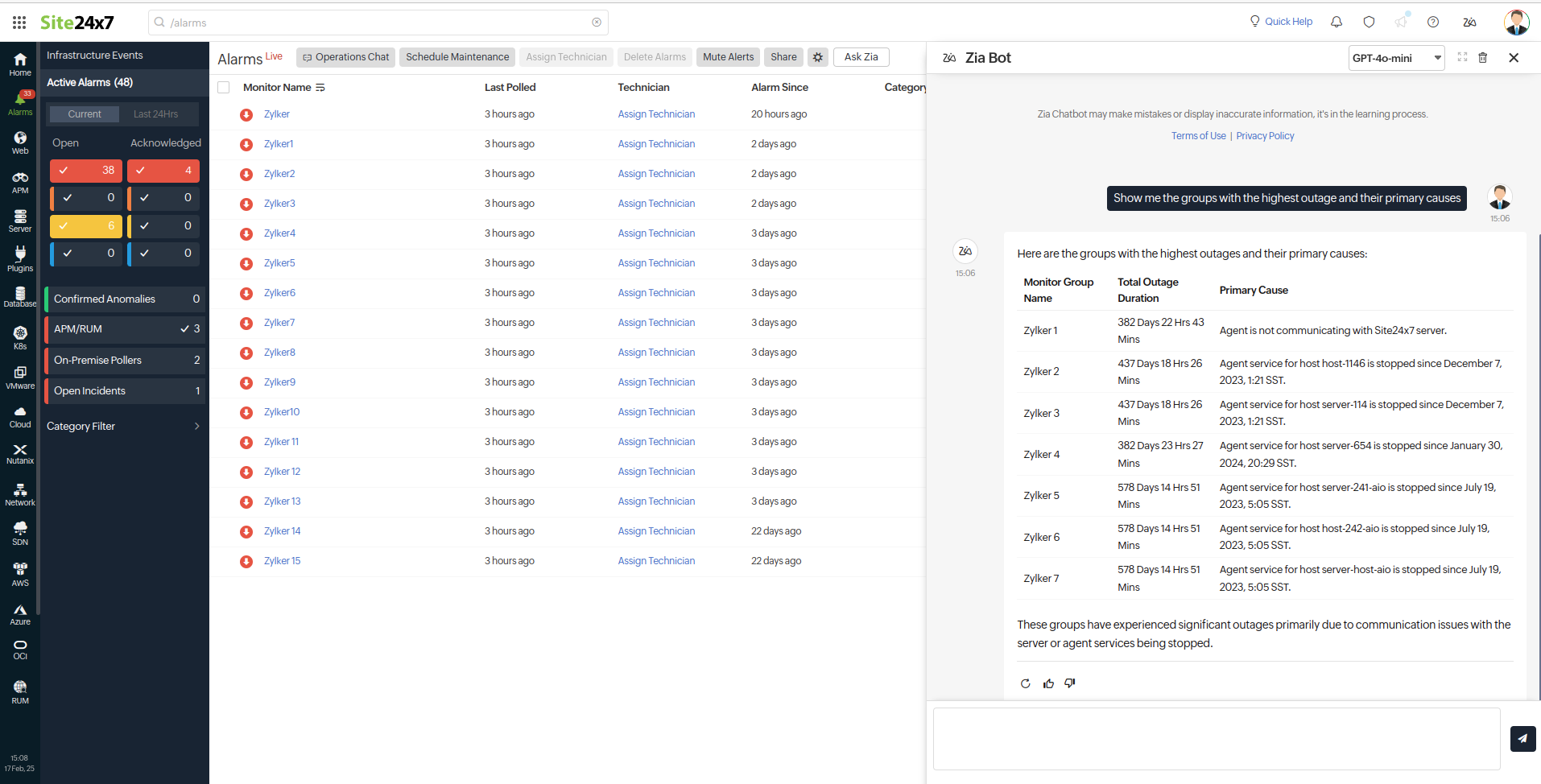
Task: Select the Server section in the sidebar
Action: (x=19, y=219)
